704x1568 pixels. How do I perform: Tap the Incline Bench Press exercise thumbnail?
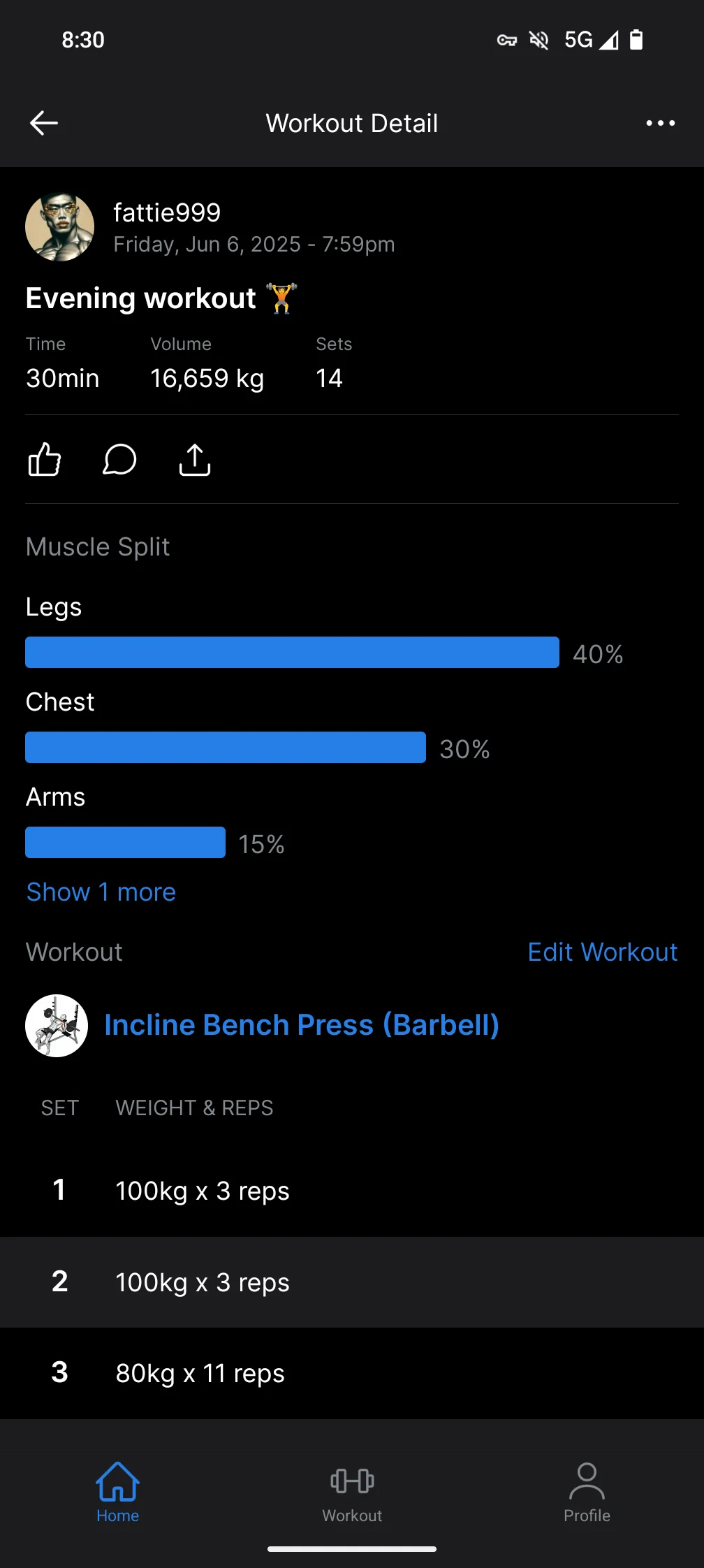57,1025
